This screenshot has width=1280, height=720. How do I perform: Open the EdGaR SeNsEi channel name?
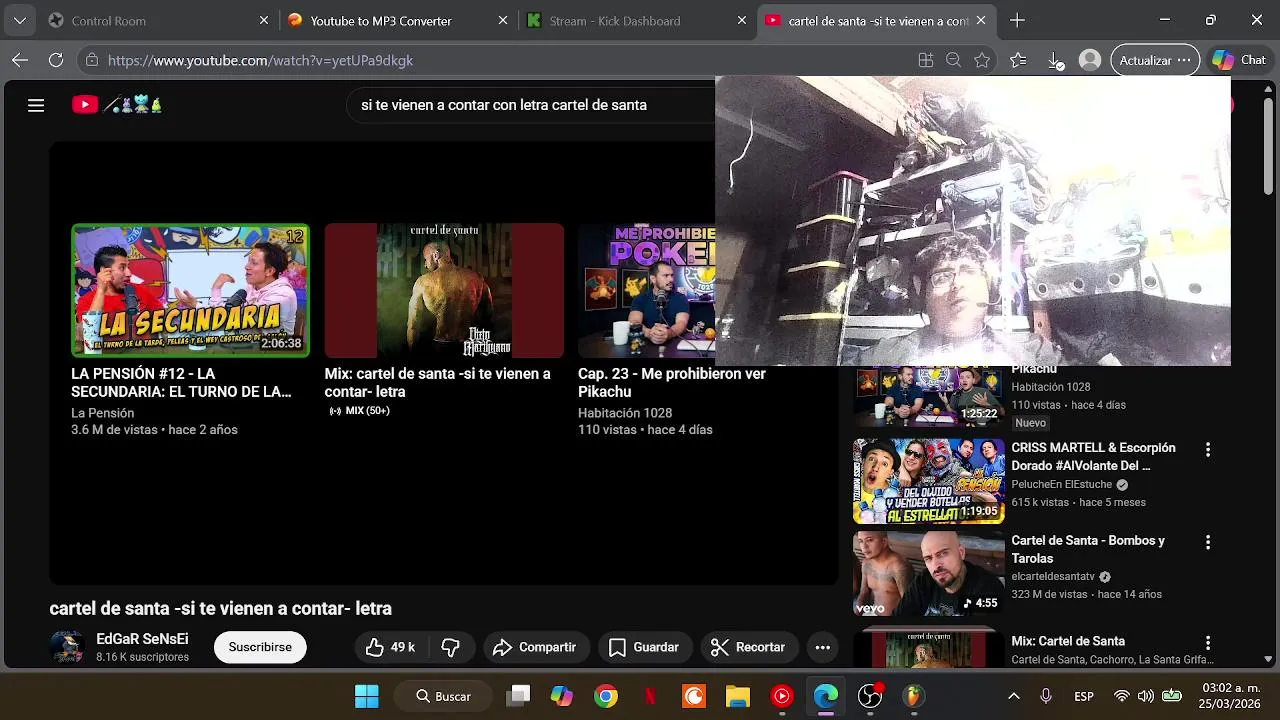(142, 639)
